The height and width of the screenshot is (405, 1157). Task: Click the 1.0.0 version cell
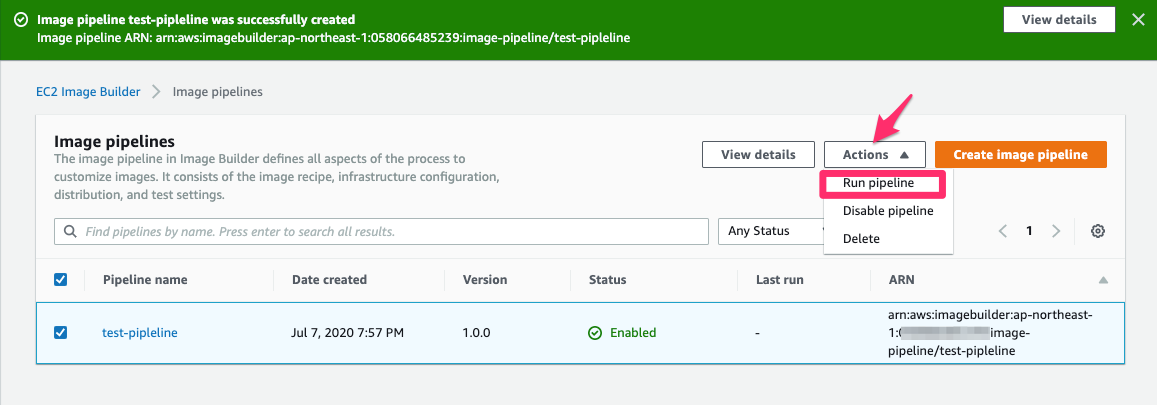coord(476,333)
